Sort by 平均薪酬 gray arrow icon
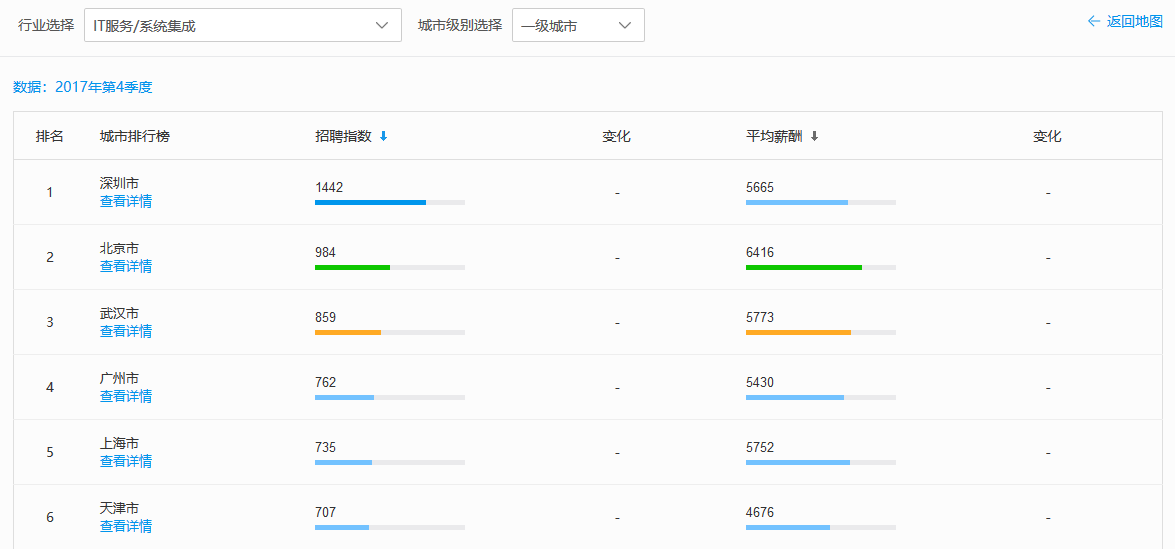 tap(815, 136)
